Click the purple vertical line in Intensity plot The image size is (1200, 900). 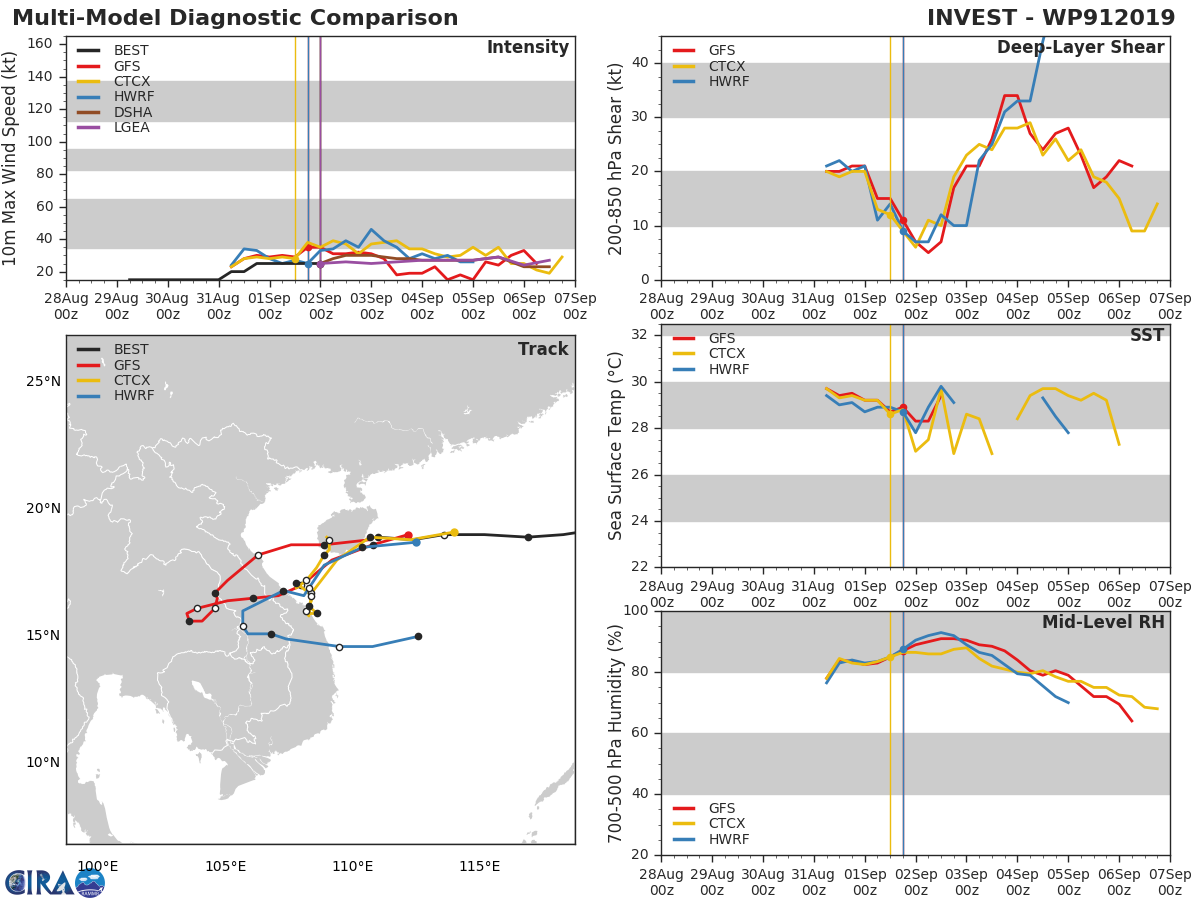(320, 158)
